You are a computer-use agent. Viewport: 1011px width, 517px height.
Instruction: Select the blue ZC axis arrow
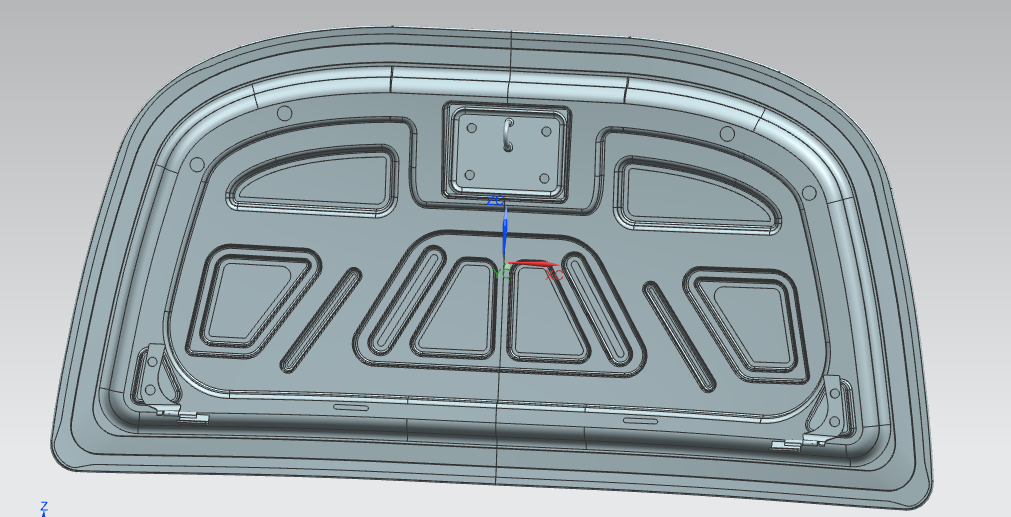[505, 233]
